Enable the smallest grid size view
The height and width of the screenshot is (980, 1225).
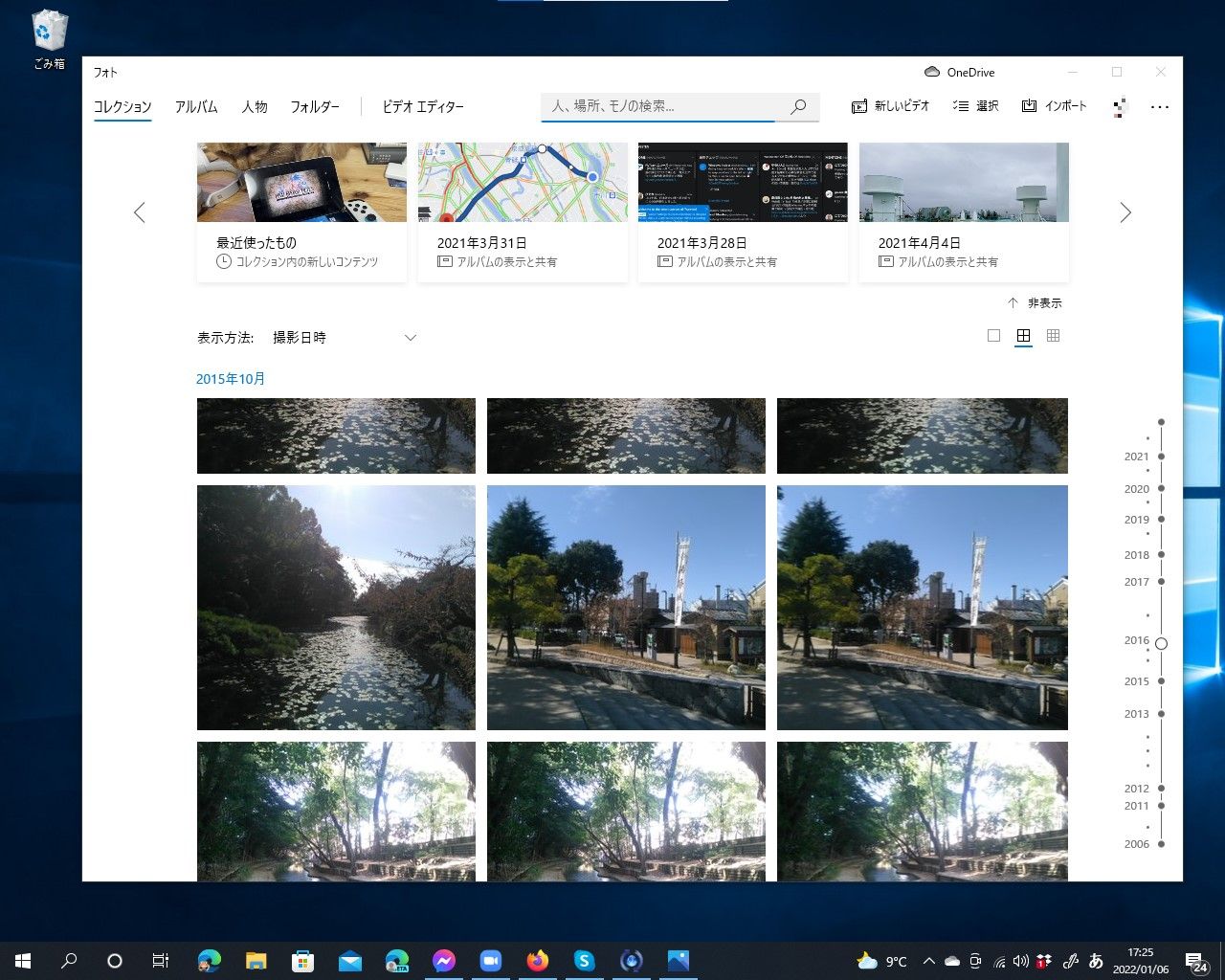tap(1053, 335)
